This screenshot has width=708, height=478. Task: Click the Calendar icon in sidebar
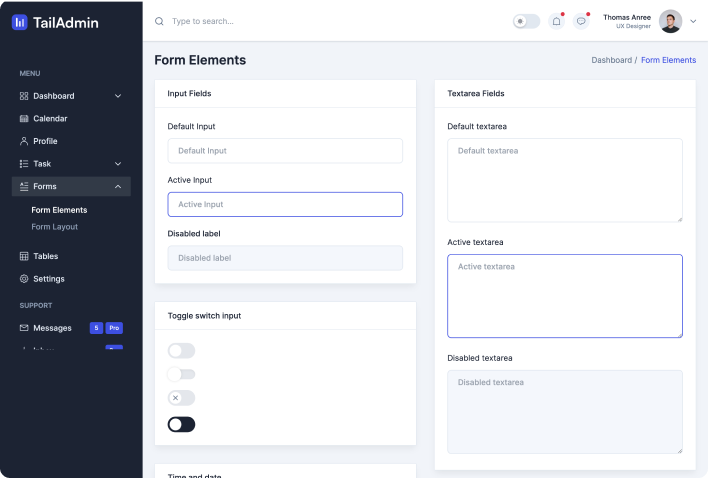click(x=24, y=119)
